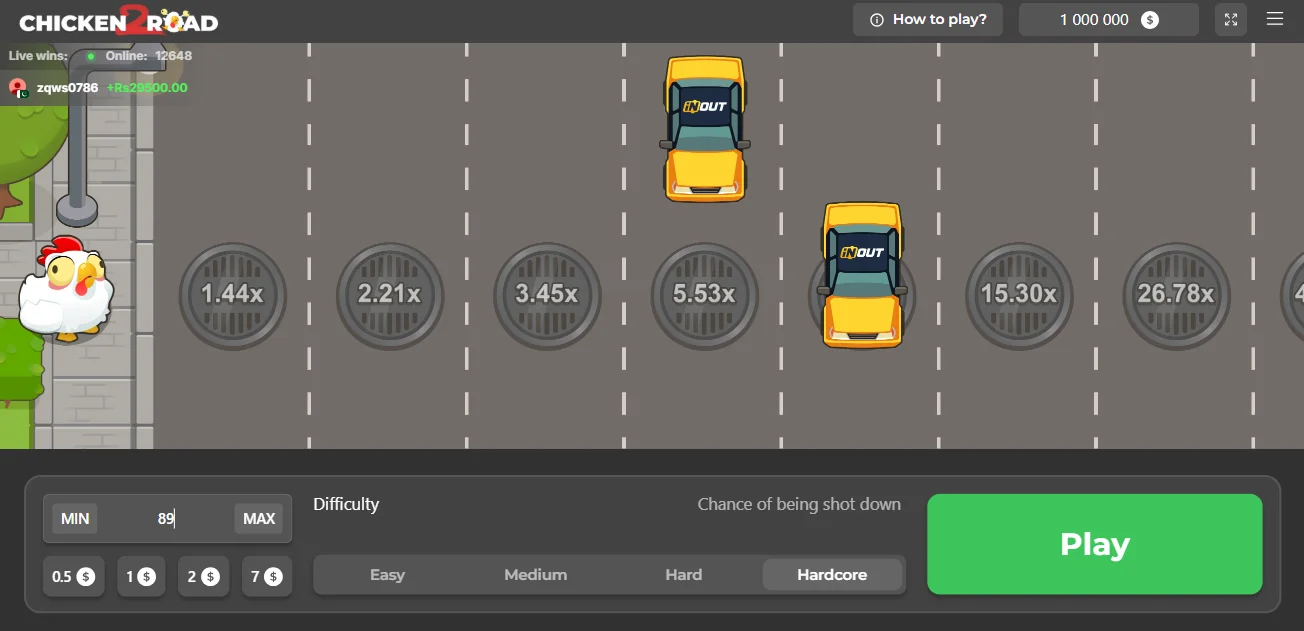Image resolution: width=1304 pixels, height=631 pixels.
Task: Click the Chance of being shot down text
Action: [799, 504]
